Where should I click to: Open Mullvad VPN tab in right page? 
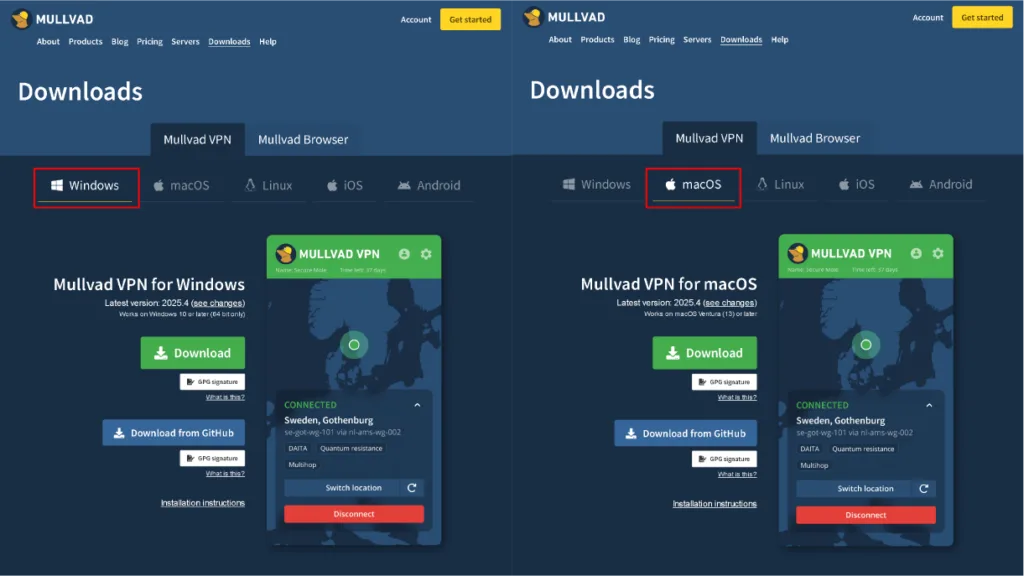click(x=709, y=138)
